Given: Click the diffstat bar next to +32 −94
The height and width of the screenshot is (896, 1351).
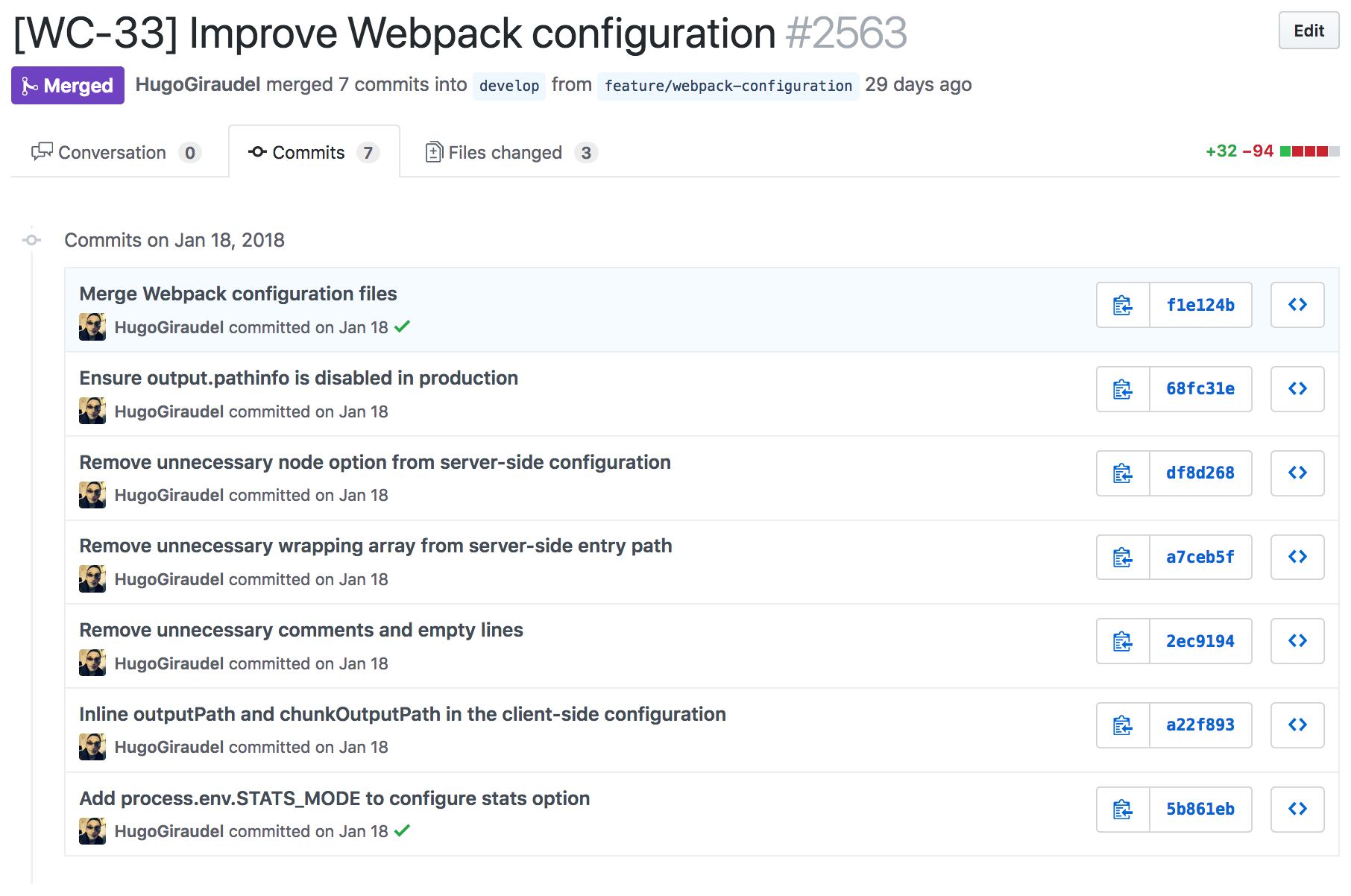Looking at the screenshot, I should [1309, 151].
